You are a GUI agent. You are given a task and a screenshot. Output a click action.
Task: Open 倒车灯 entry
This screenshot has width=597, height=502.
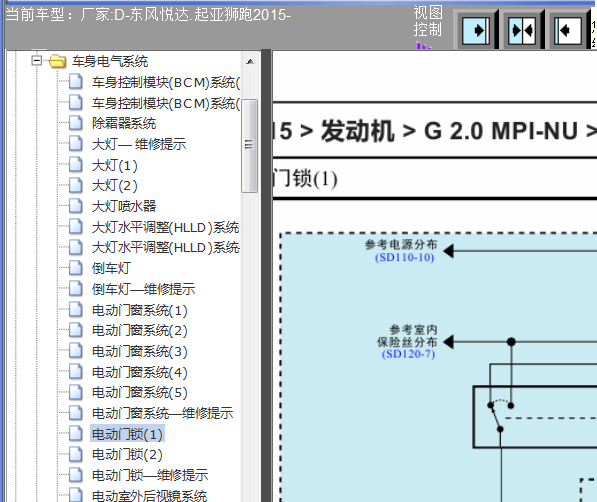(x=111, y=268)
